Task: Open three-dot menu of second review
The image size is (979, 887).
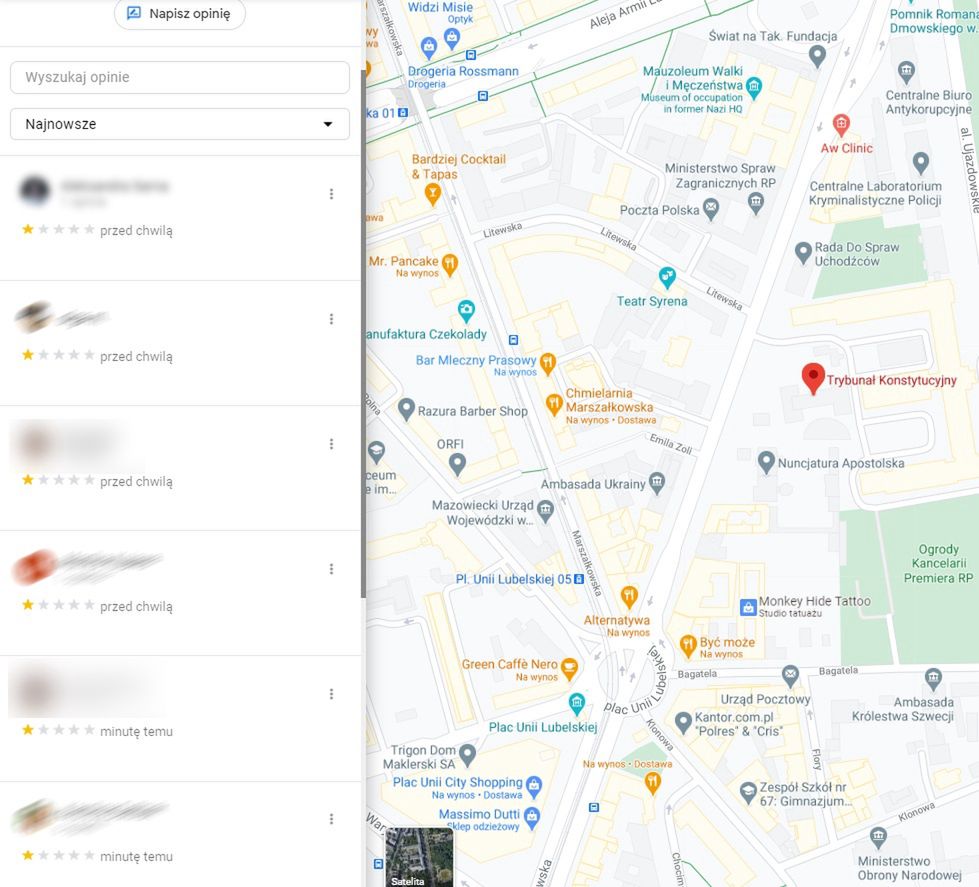Action: 332,319
